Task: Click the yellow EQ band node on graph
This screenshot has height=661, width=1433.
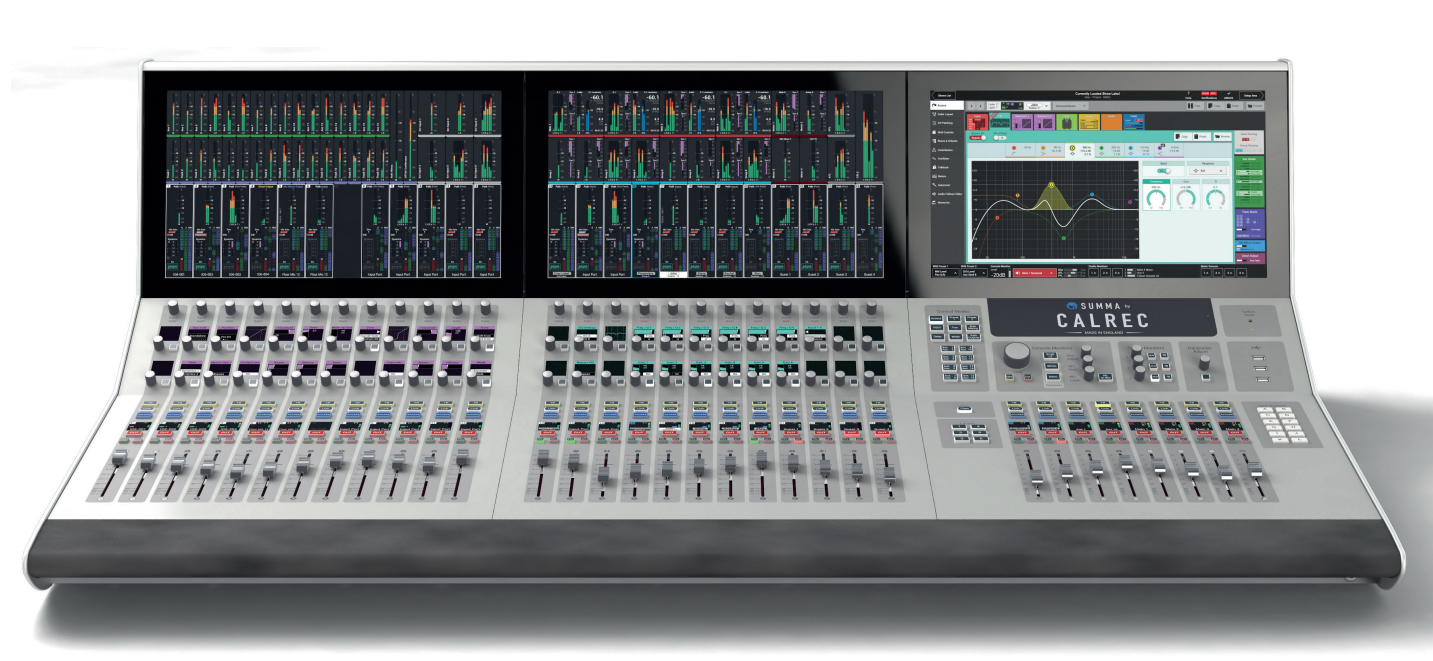Action: click(x=1051, y=185)
